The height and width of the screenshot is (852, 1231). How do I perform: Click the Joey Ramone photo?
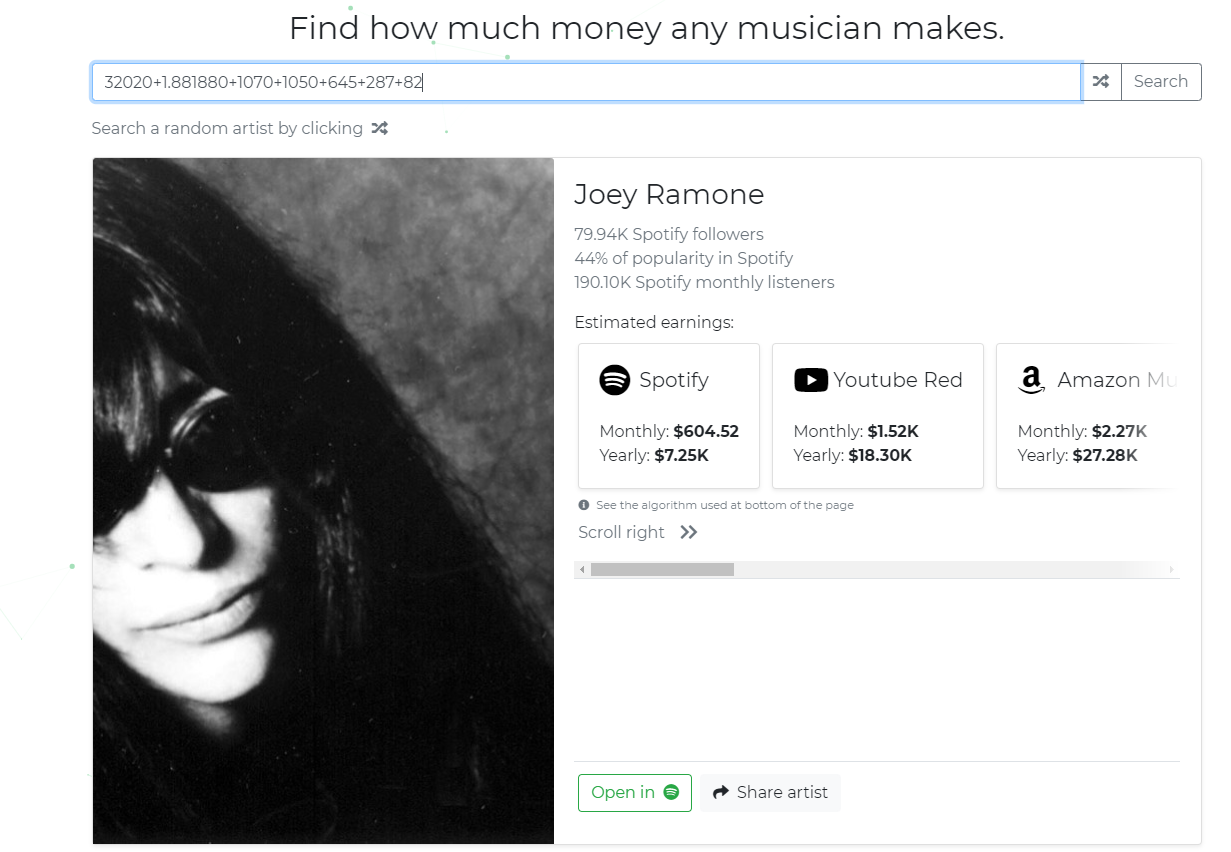(x=322, y=500)
